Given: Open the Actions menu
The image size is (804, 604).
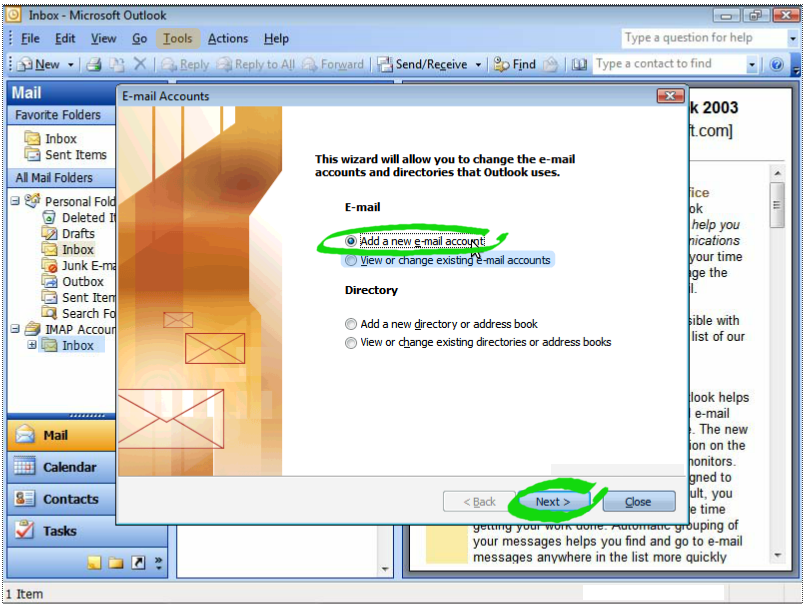Looking at the screenshot, I should pyautogui.click(x=228, y=38).
